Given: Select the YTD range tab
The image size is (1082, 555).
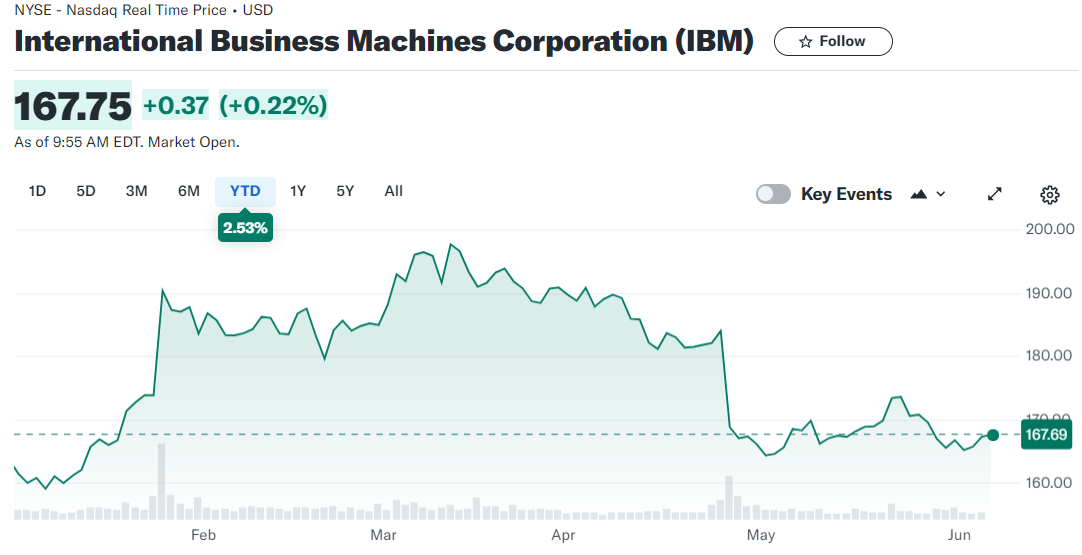Looking at the screenshot, I should tap(245, 191).
